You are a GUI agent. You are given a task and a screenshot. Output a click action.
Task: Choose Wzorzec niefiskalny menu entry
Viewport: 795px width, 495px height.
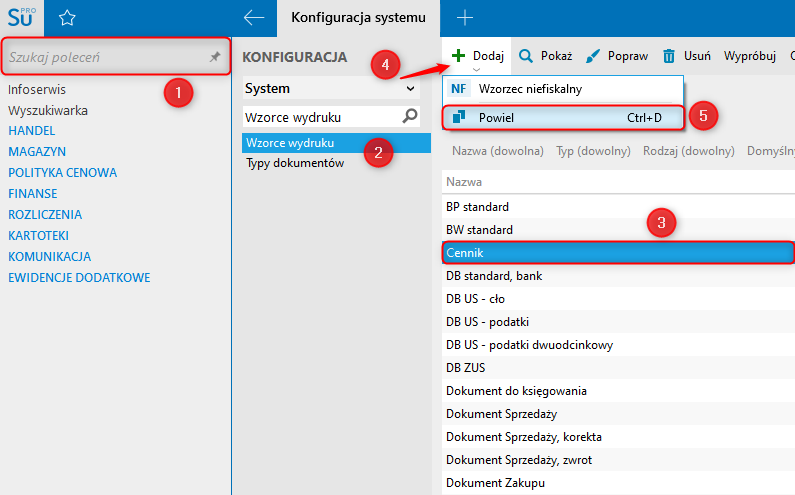pos(529,89)
